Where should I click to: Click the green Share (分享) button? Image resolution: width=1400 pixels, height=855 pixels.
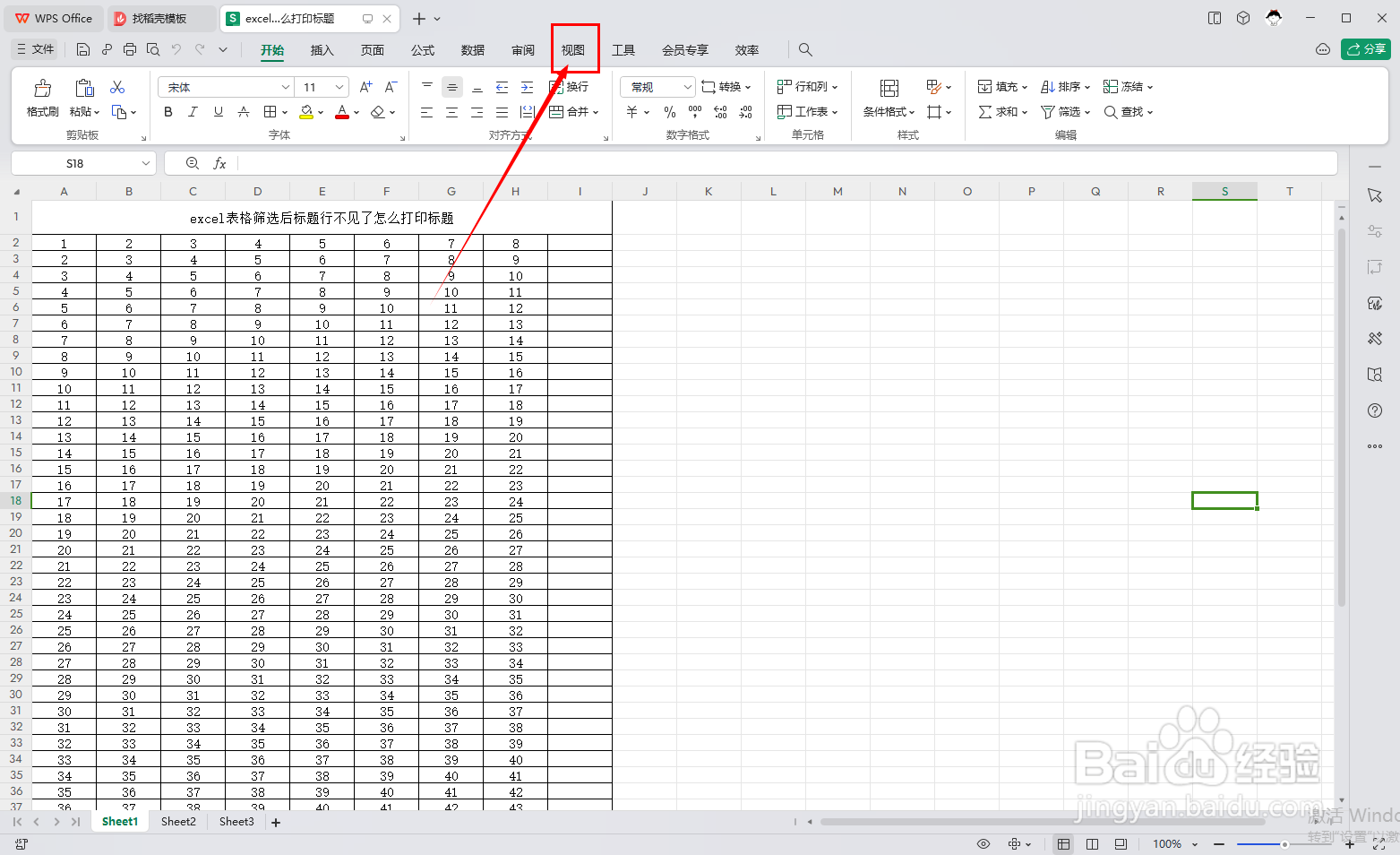(1366, 49)
